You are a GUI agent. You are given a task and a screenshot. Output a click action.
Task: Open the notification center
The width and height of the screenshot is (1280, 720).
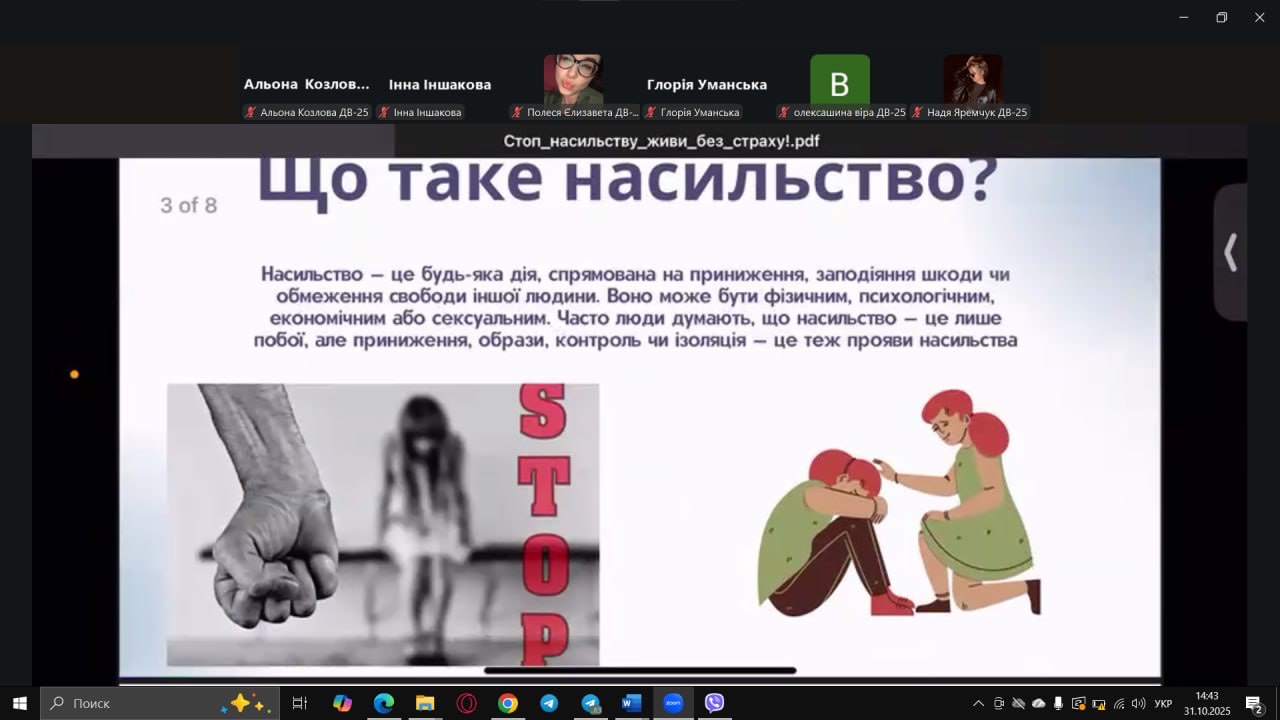pos(1254,703)
